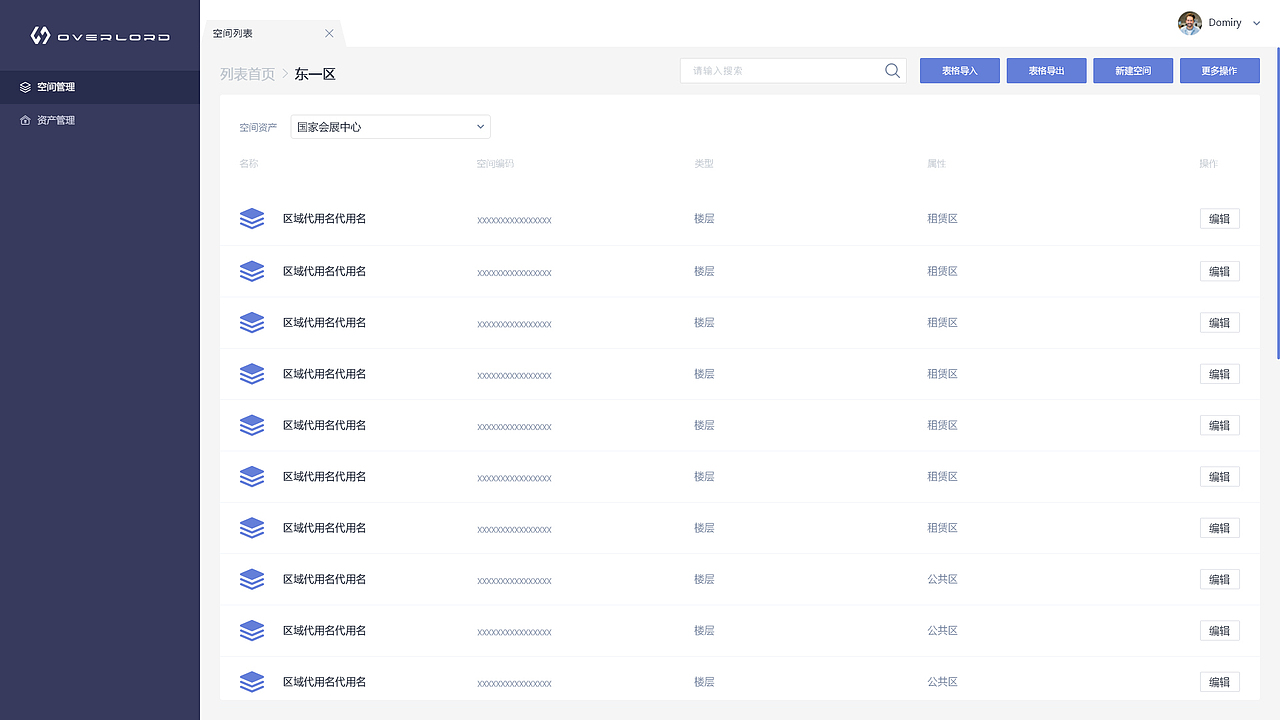Select the 空间列表 tab
The height and width of the screenshot is (720, 1280).
pos(234,34)
